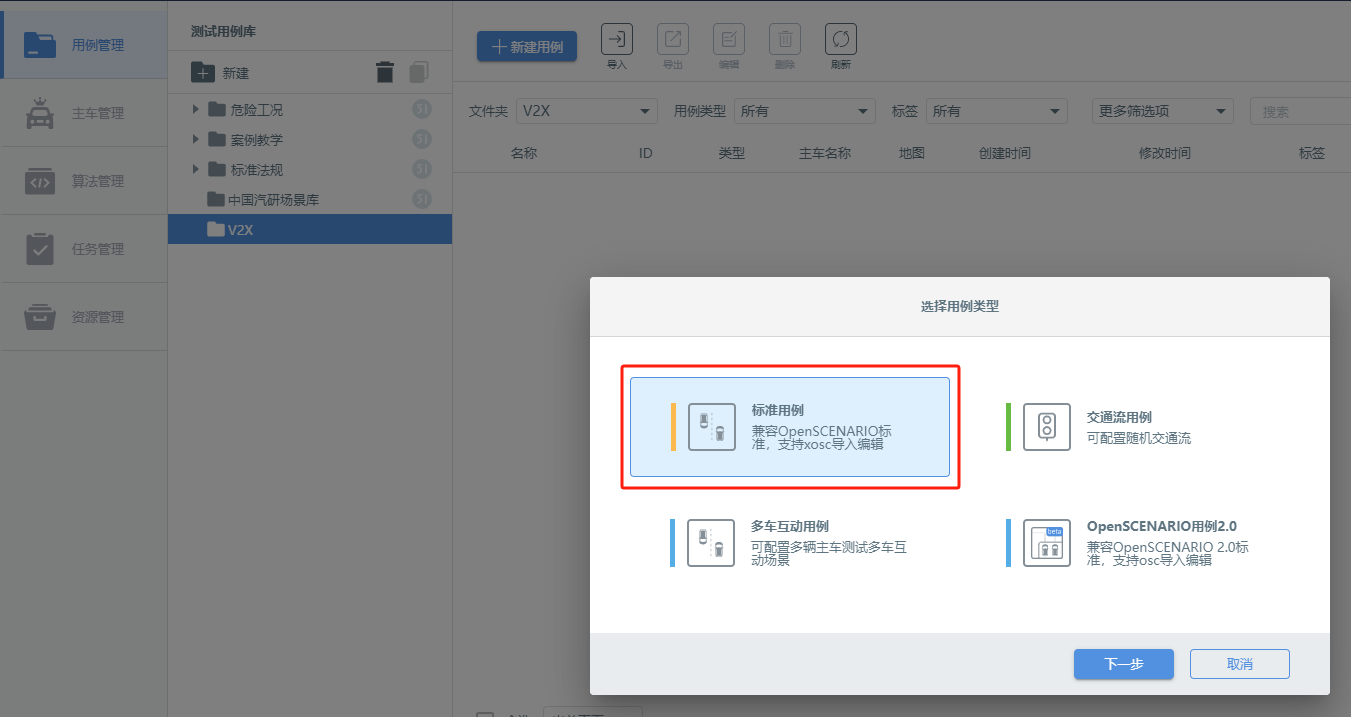Expand the 危险工况 folder
This screenshot has width=1351, height=717.
195,109
